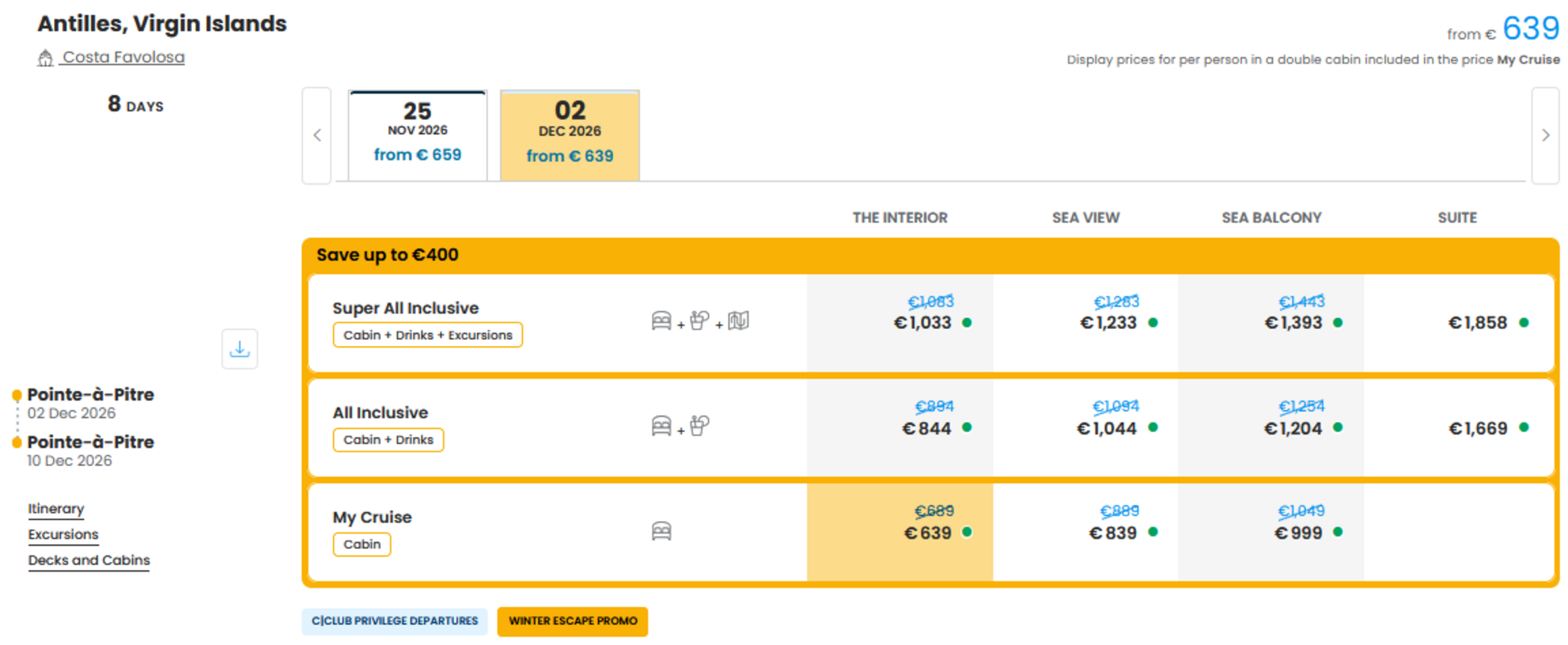Select the 02 Dec 2026 departure tab
The height and width of the screenshot is (645, 1568).
(570, 135)
